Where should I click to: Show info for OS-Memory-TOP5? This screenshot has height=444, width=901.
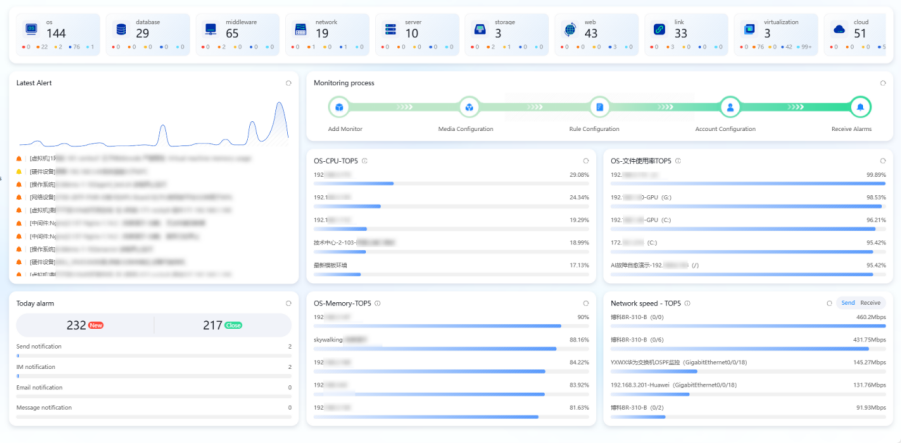[378, 302]
